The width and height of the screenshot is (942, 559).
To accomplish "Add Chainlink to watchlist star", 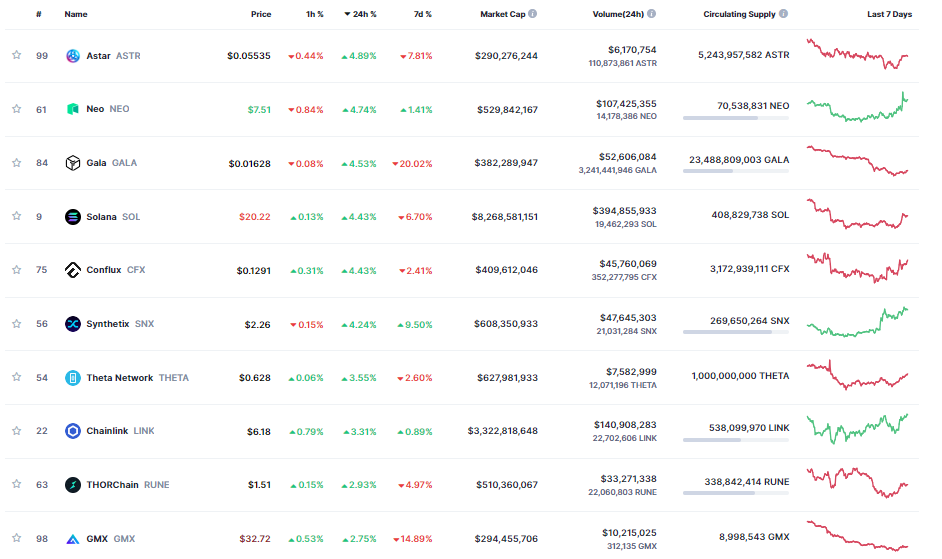I will tap(17, 431).
